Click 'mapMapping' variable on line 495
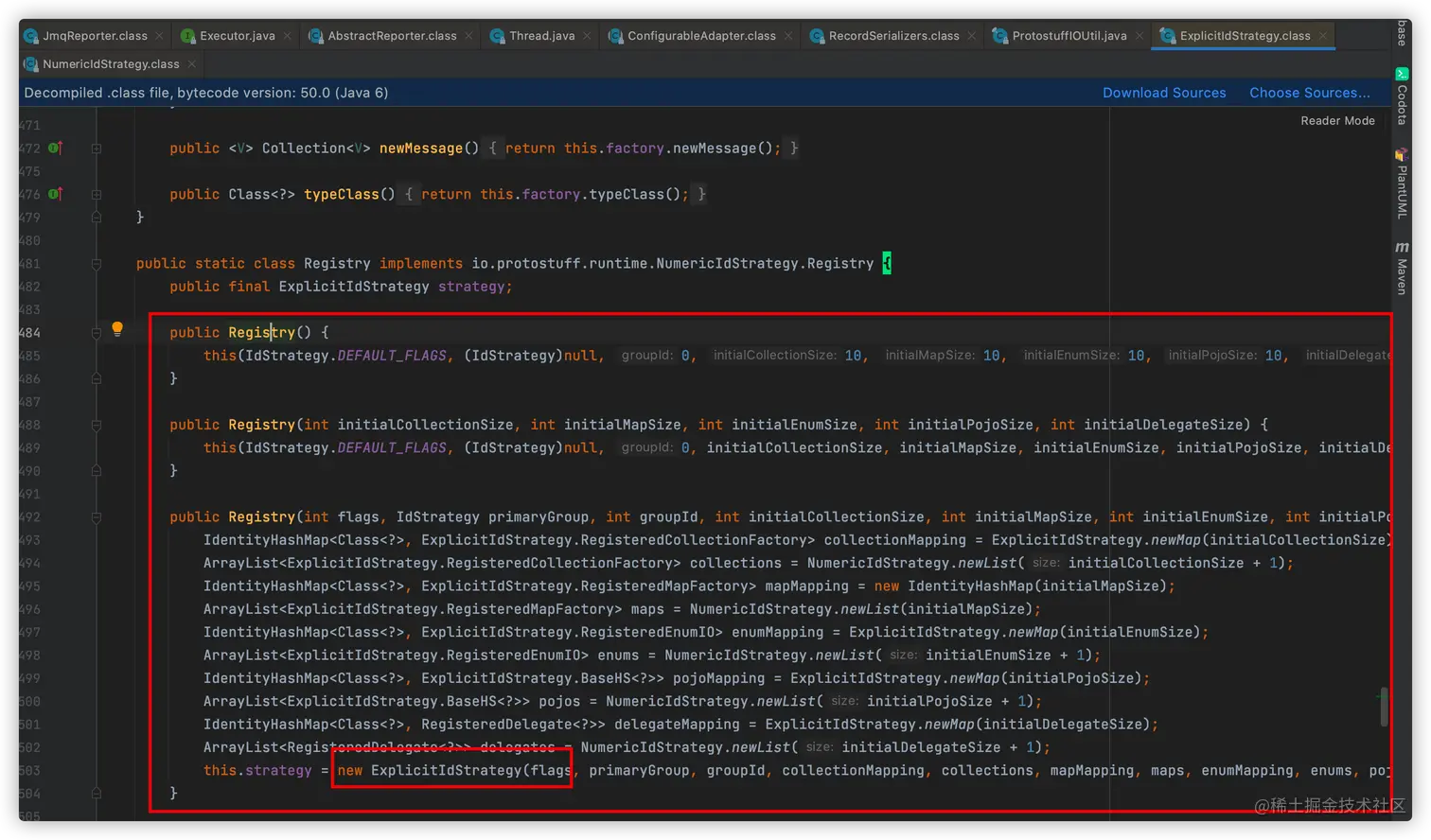 point(806,586)
